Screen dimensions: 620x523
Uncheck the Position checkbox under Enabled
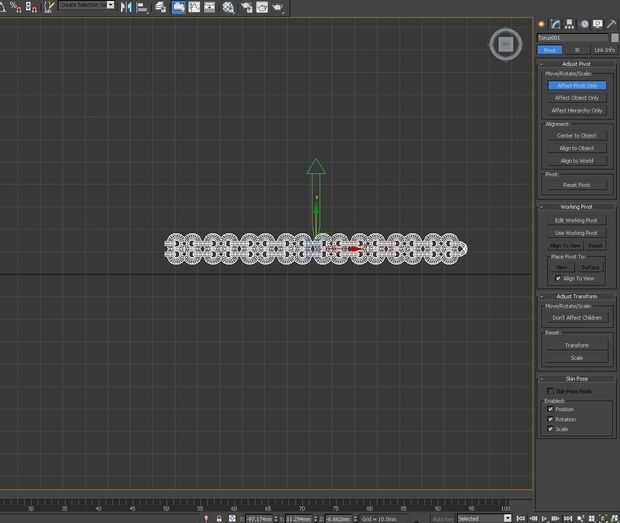(x=550, y=409)
